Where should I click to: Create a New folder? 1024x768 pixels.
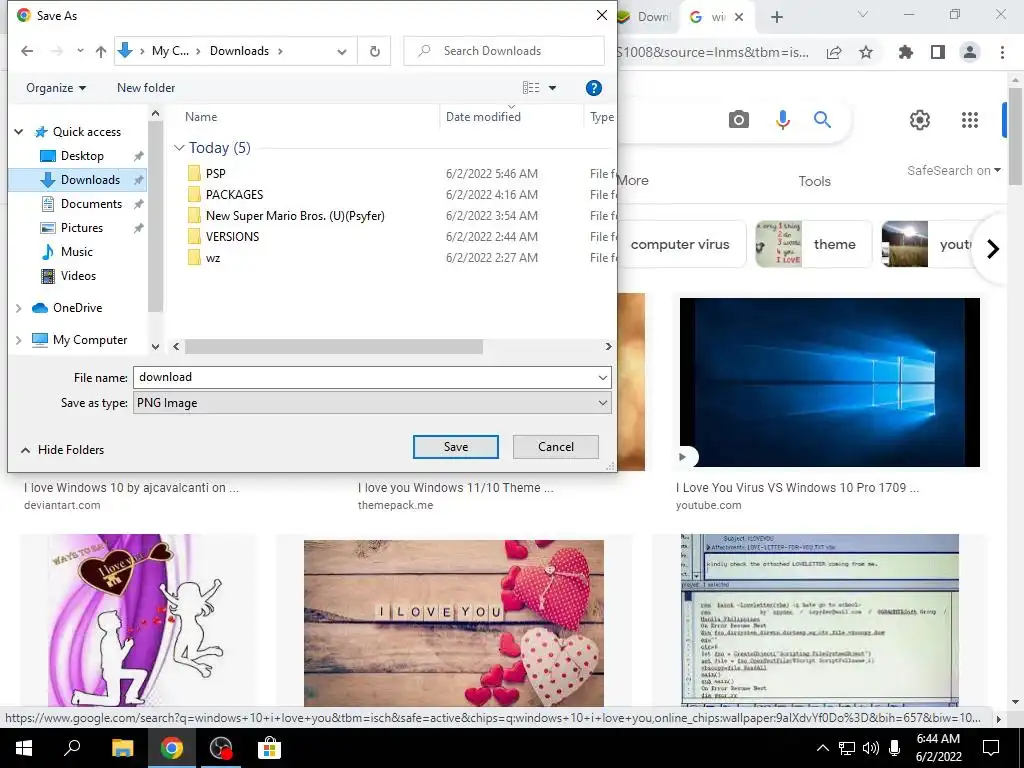tap(146, 88)
